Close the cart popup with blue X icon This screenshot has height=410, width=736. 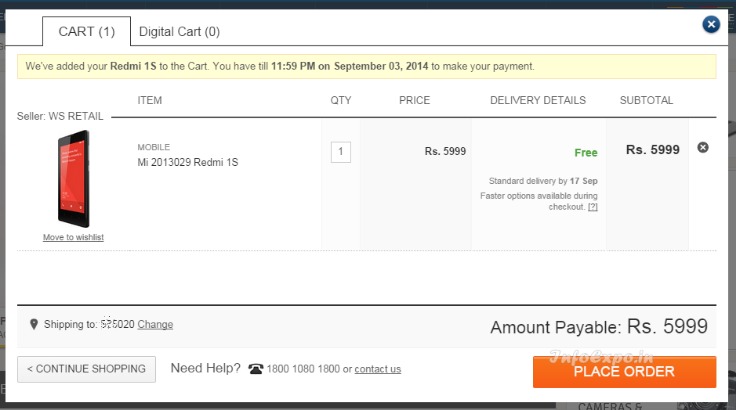pyautogui.click(x=711, y=24)
